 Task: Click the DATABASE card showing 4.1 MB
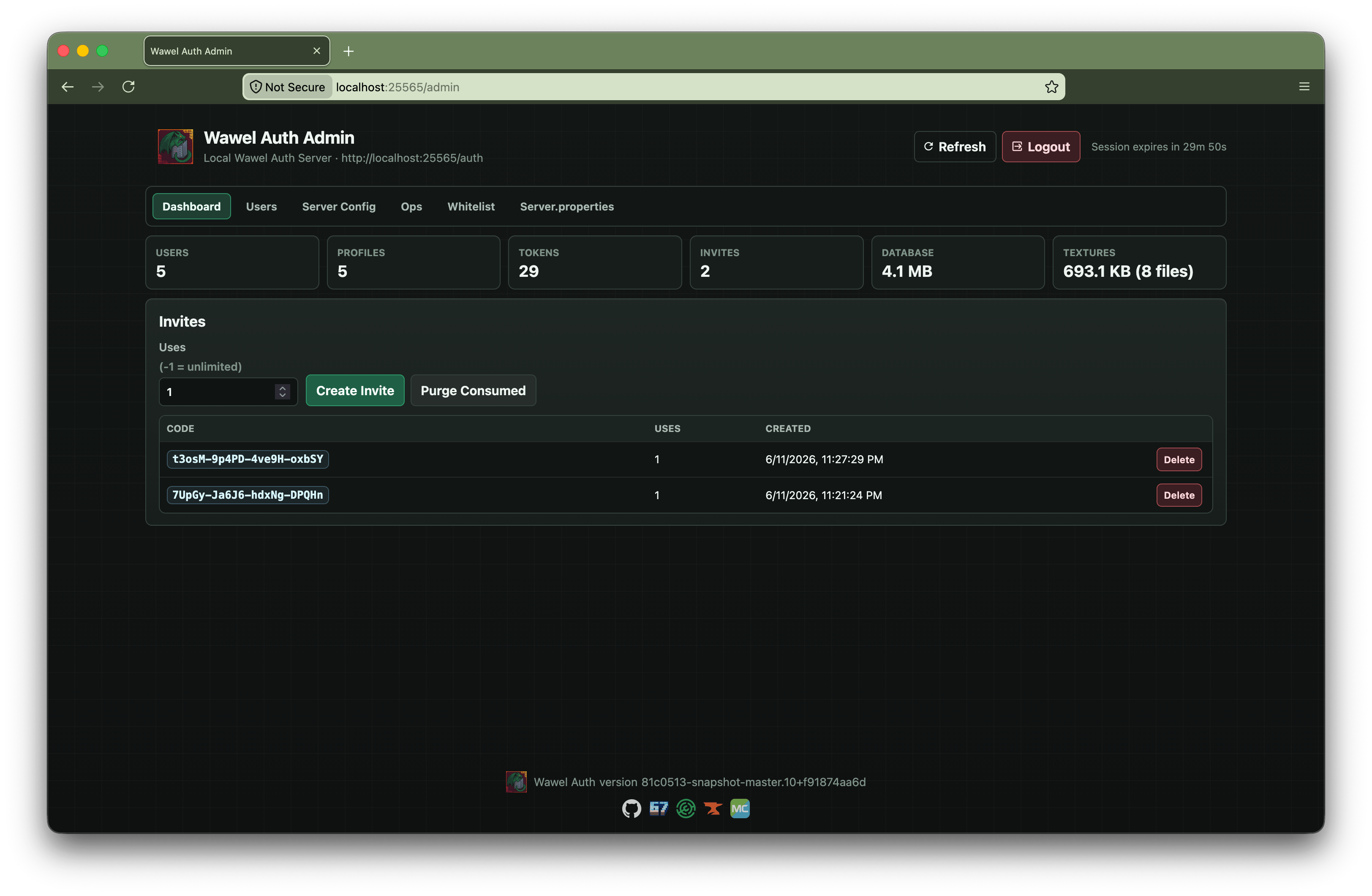point(958,262)
